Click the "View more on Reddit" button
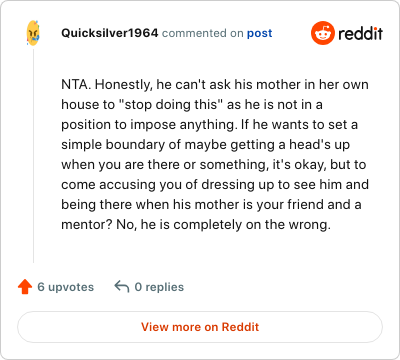This screenshot has height=360, width=400. coord(200,327)
